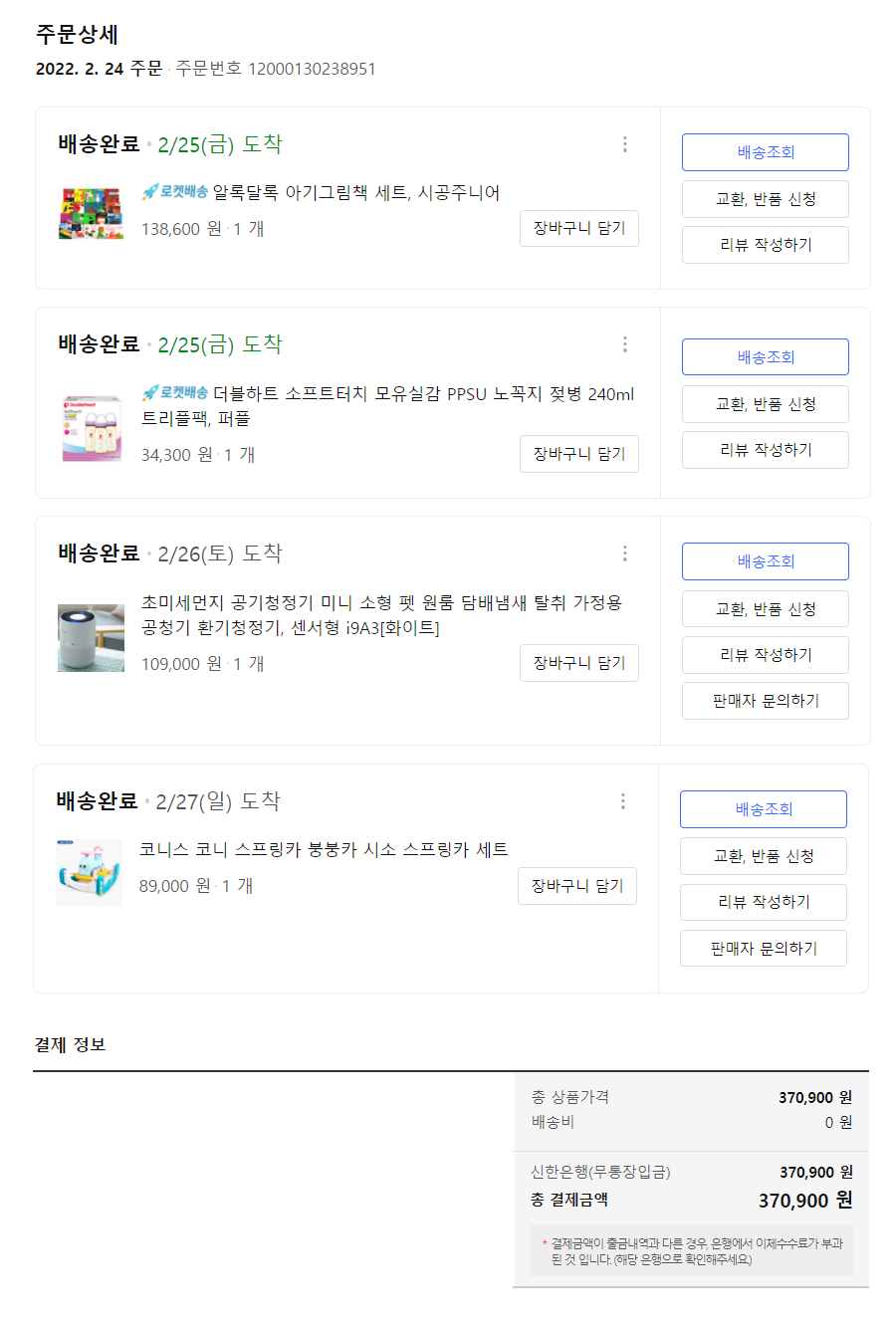Open the 알록달록 아기그림책 세트 product title link

click(x=355, y=193)
